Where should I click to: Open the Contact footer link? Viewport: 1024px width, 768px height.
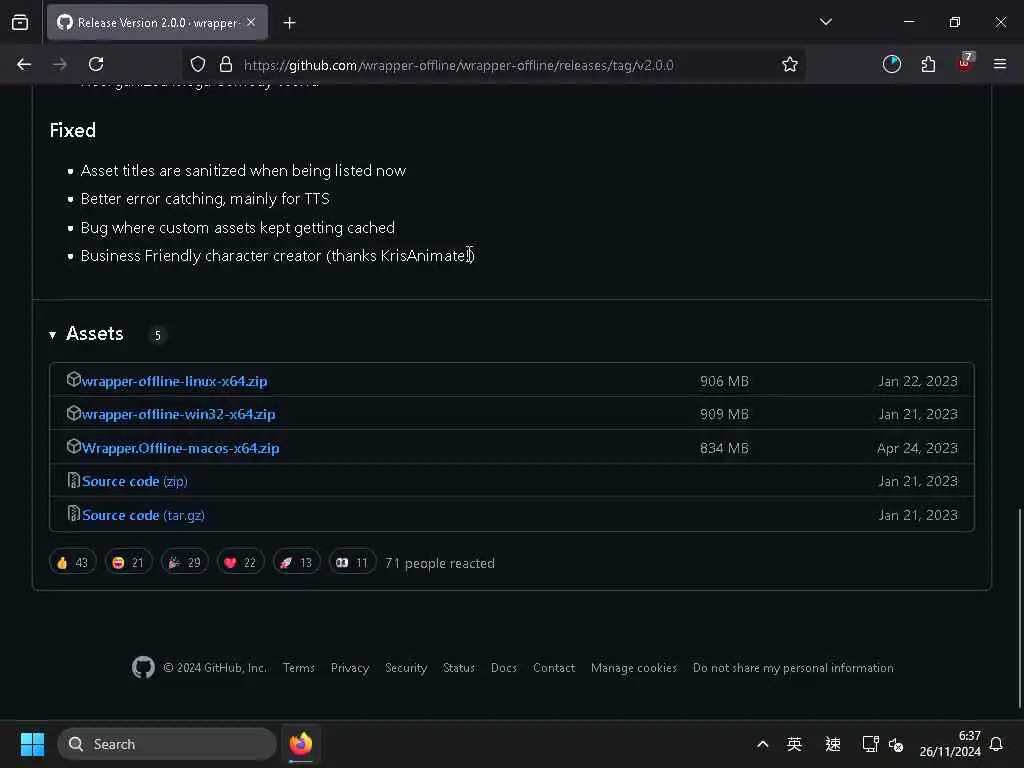pos(554,667)
